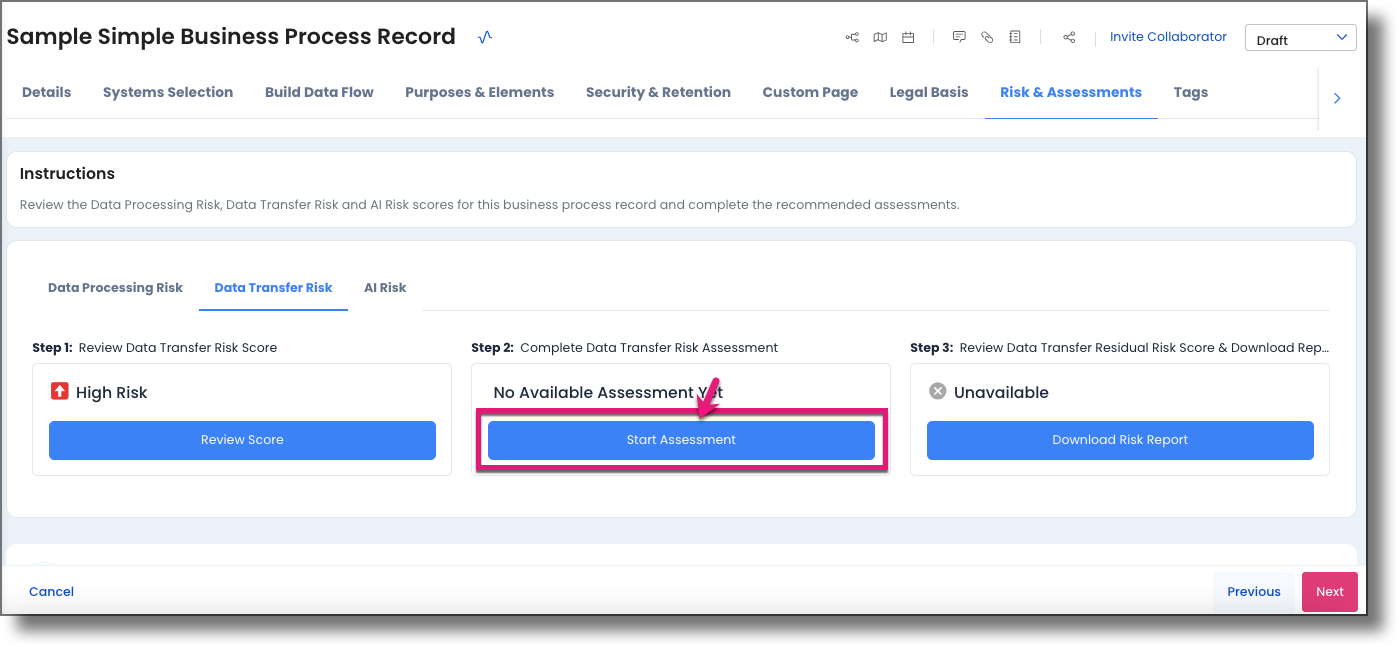Expand hidden tabs with the right chevron arrow
Image resolution: width=1399 pixels, height=647 pixels.
click(x=1337, y=98)
